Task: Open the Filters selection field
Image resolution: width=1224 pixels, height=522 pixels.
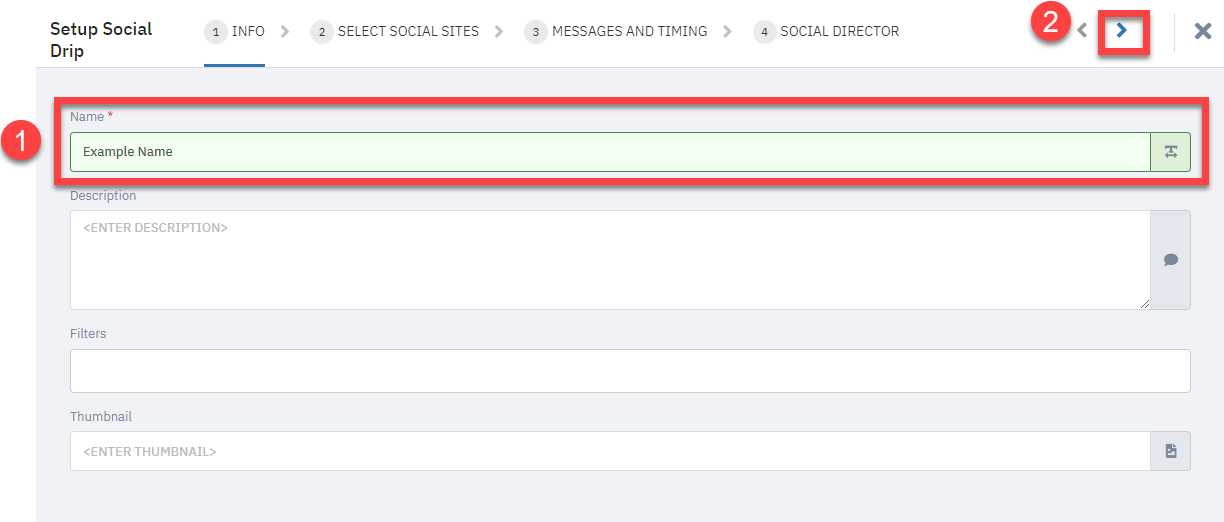Action: [630, 371]
